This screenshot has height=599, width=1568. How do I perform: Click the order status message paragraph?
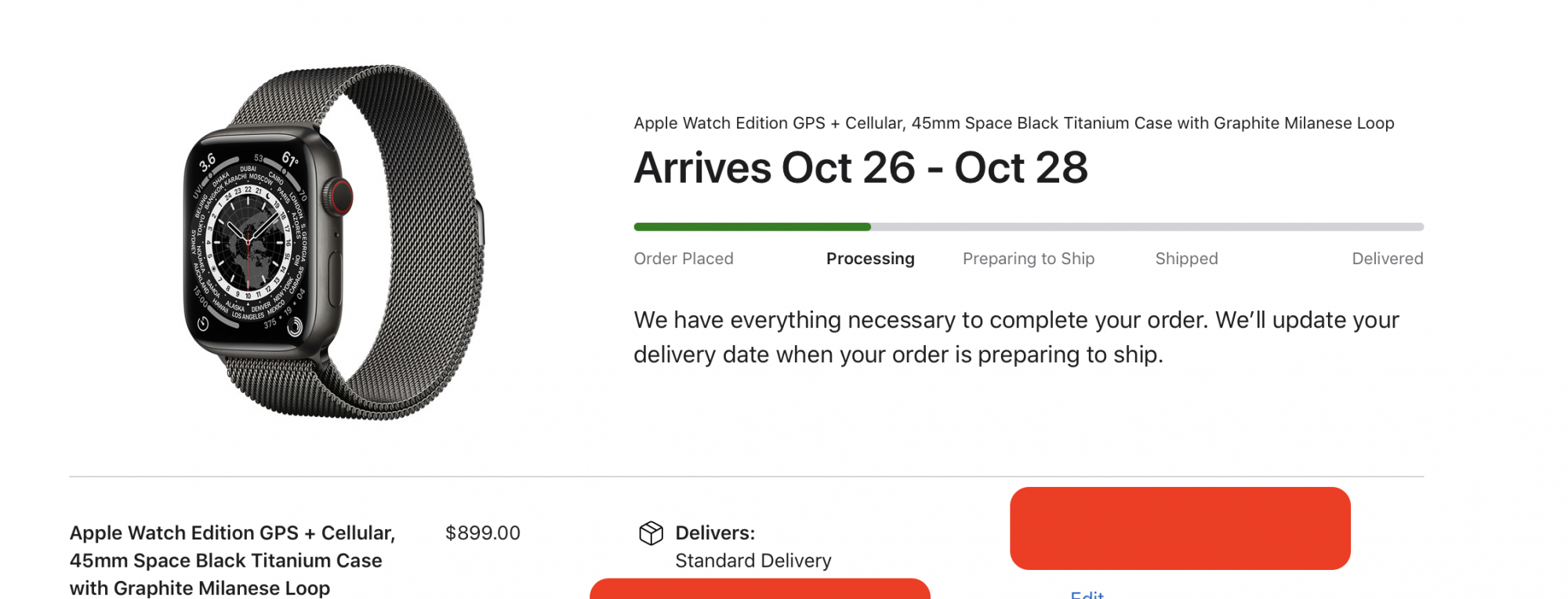1016,337
